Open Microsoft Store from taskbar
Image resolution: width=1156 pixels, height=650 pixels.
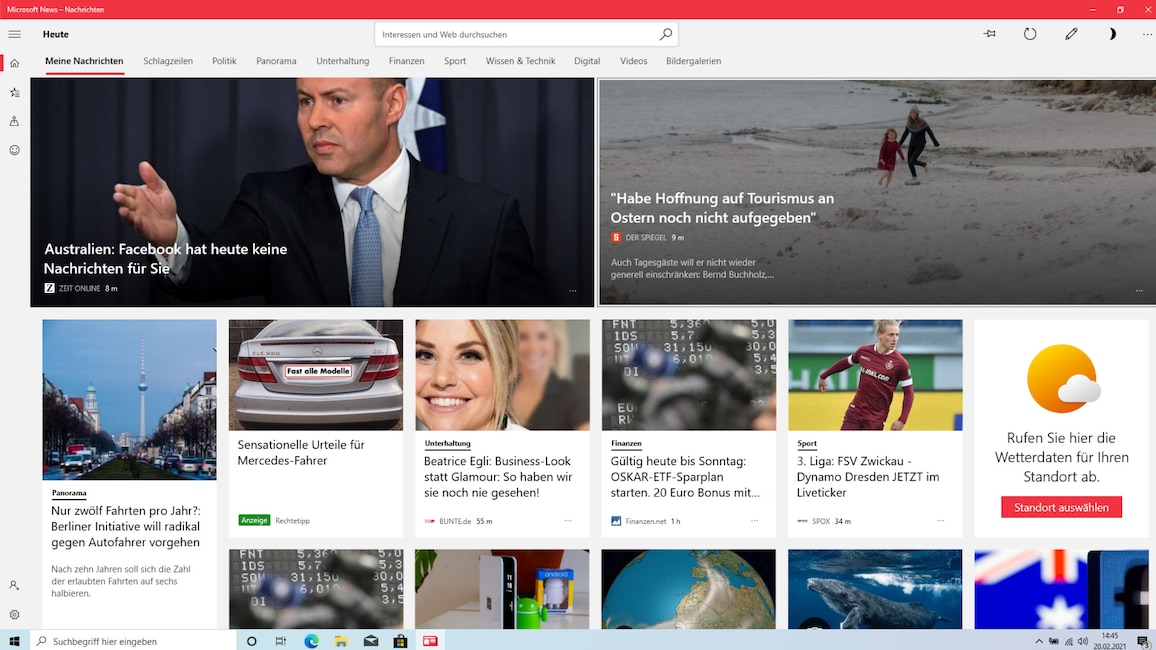(400, 641)
